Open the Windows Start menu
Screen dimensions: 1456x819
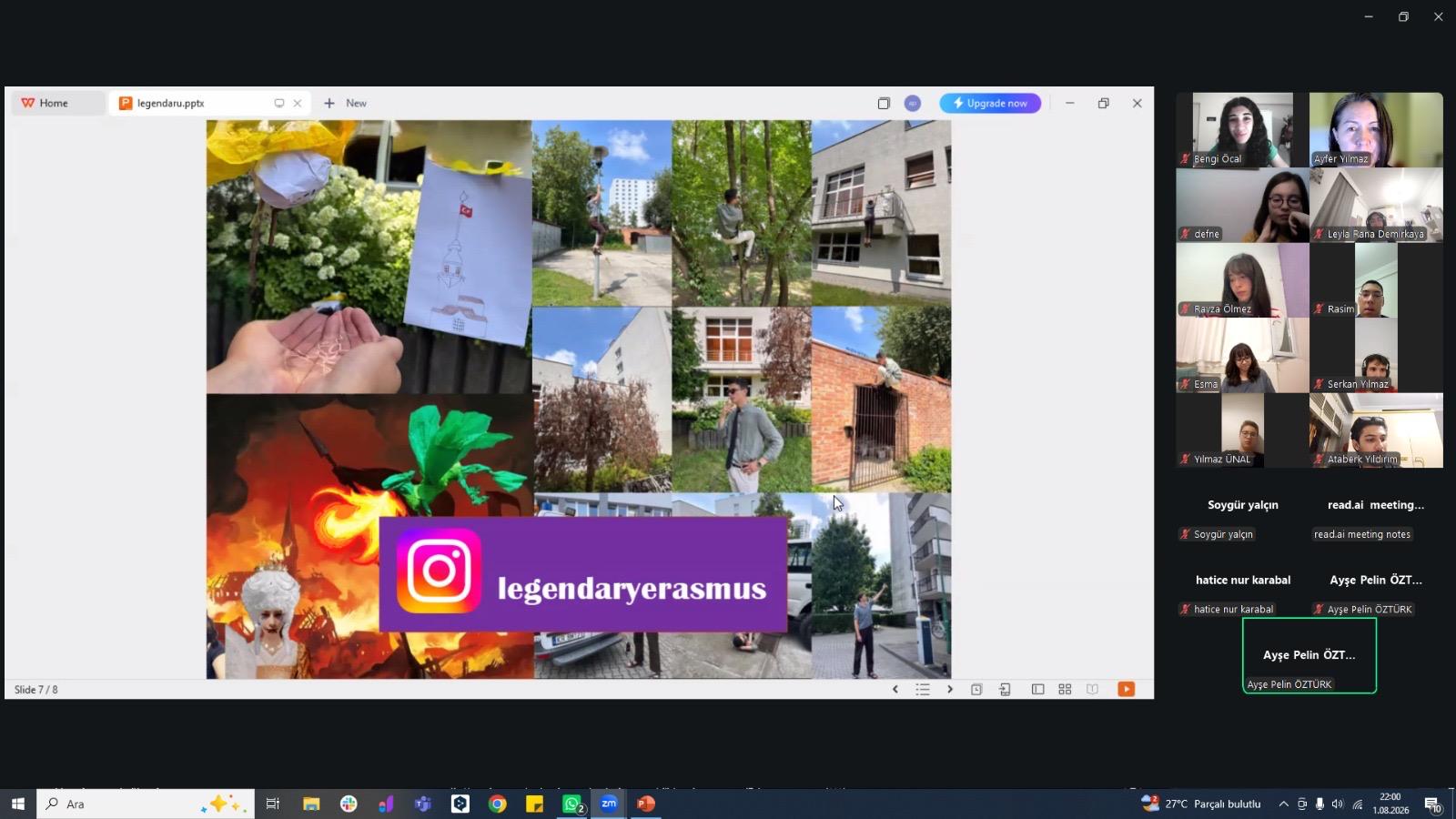click(x=17, y=804)
